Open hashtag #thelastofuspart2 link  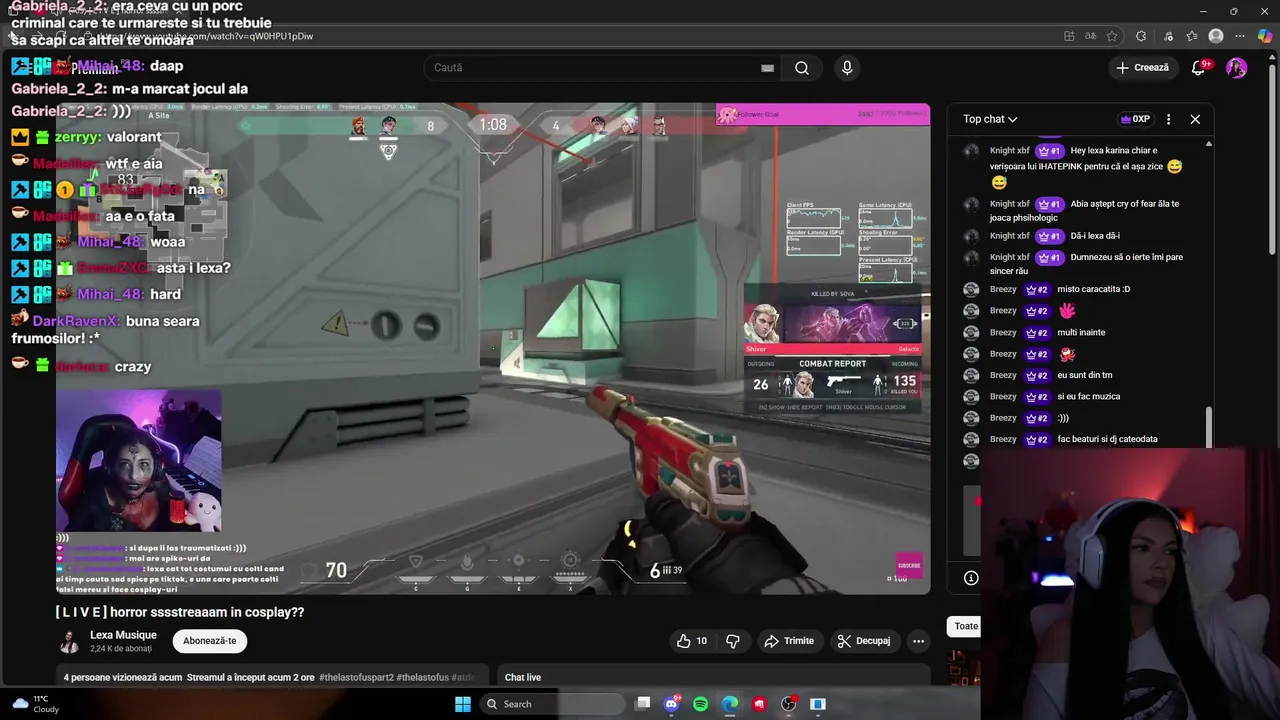[356, 678]
